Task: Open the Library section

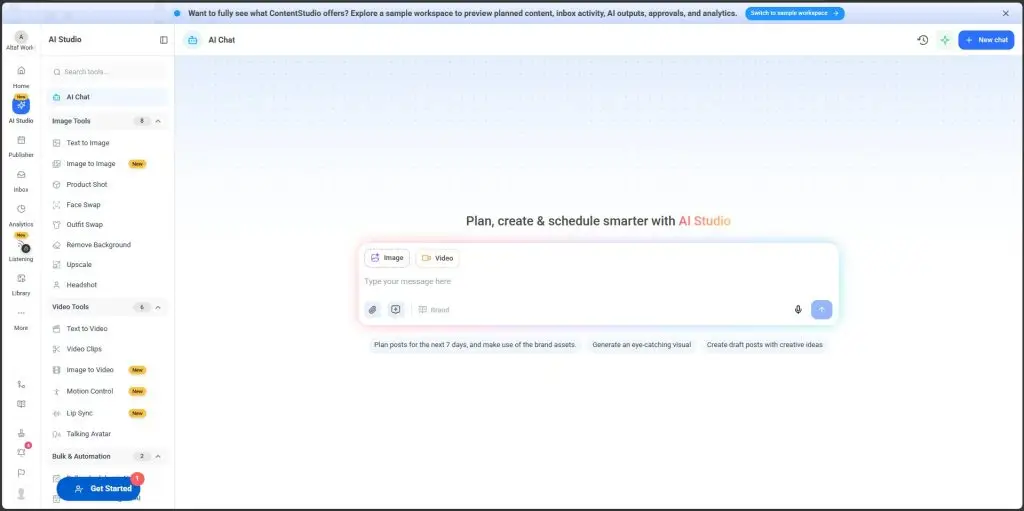Action: click(x=21, y=284)
